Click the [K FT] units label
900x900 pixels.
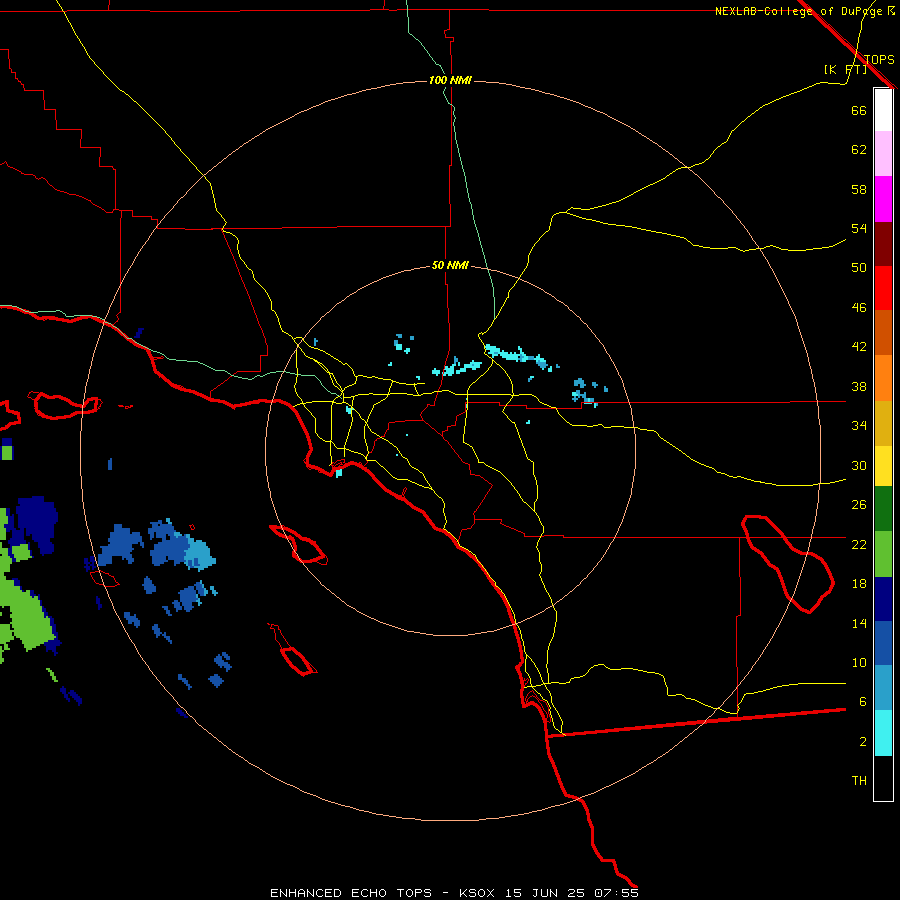click(845, 69)
